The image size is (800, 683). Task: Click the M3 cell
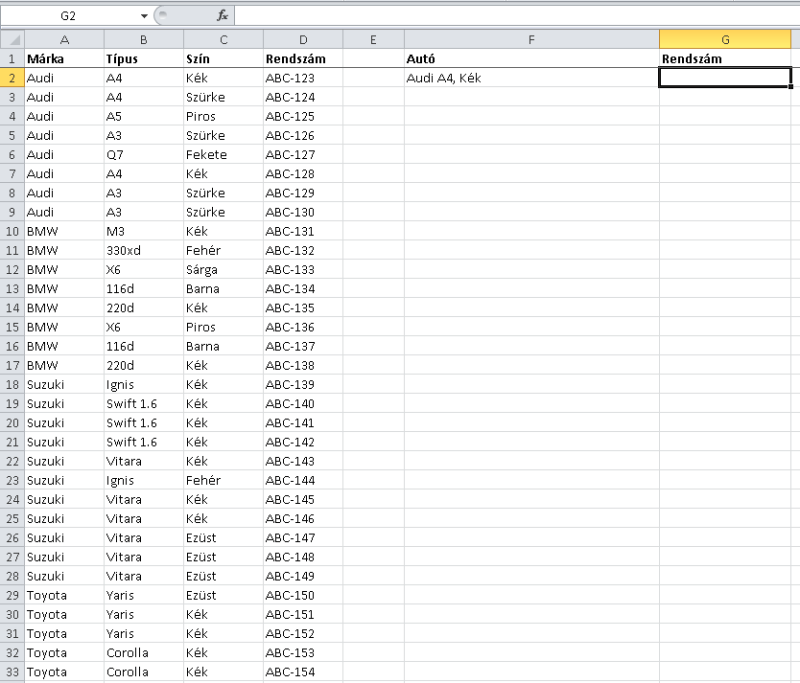pyautogui.click(x=143, y=232)
